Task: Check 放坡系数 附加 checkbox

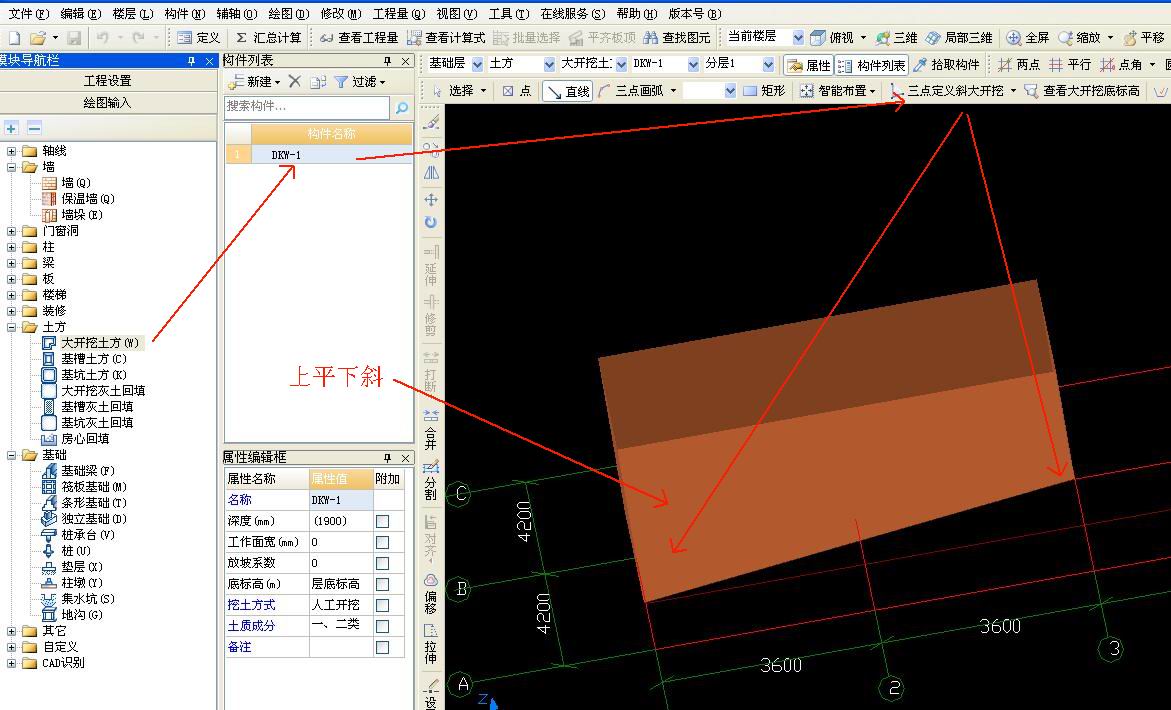Action: pyautogui.click(x=382, y=563)
